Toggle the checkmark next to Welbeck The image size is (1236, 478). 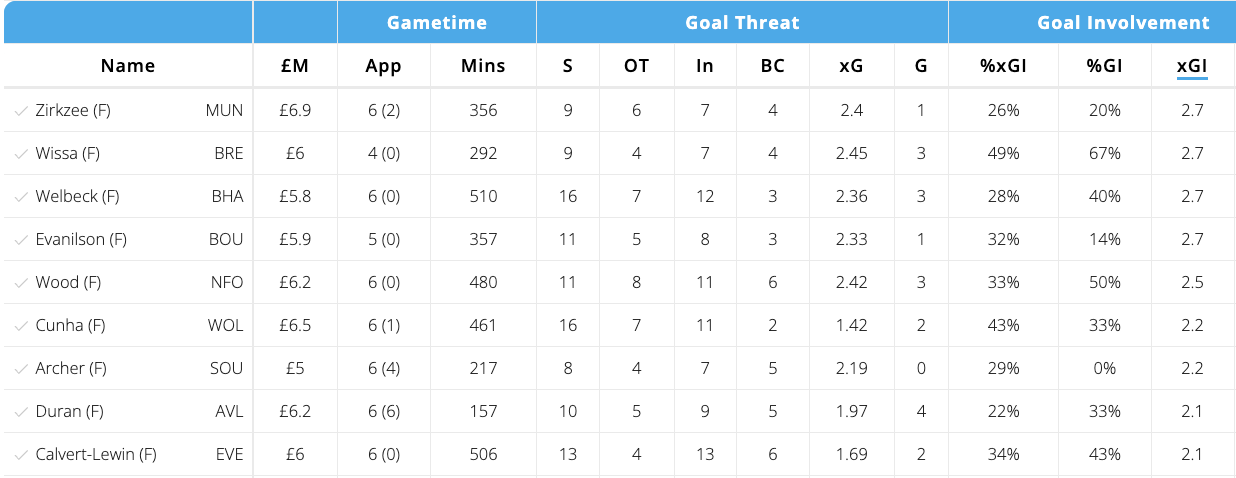21,197
